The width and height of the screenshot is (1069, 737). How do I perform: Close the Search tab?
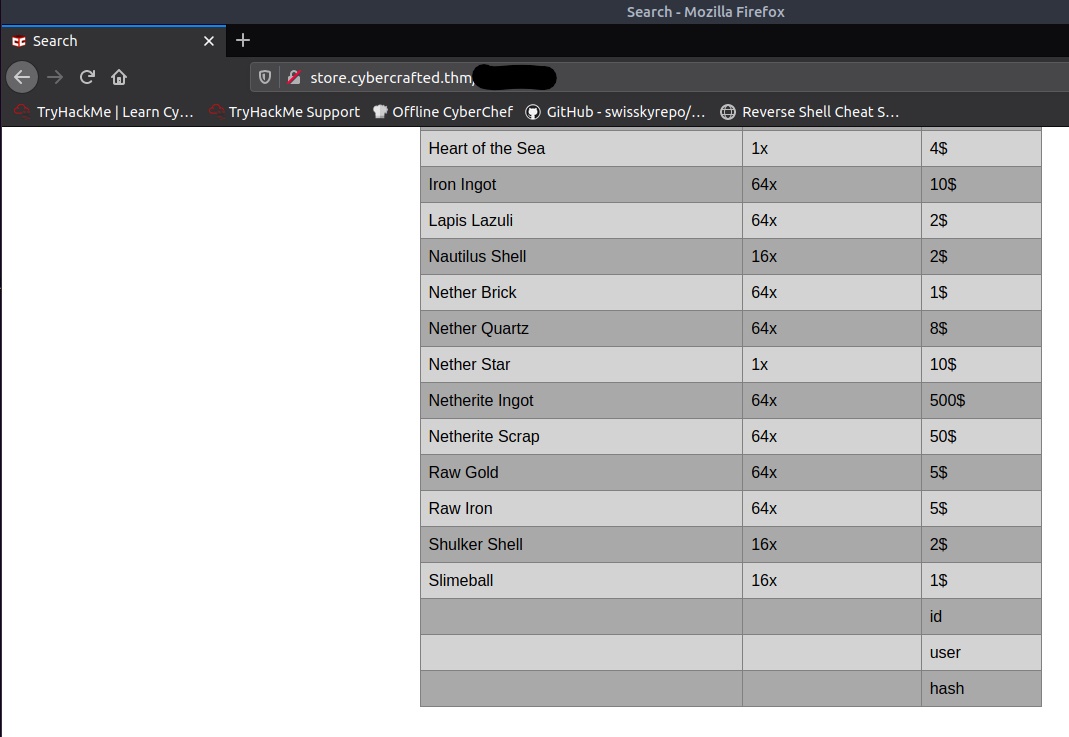point(208,41)
